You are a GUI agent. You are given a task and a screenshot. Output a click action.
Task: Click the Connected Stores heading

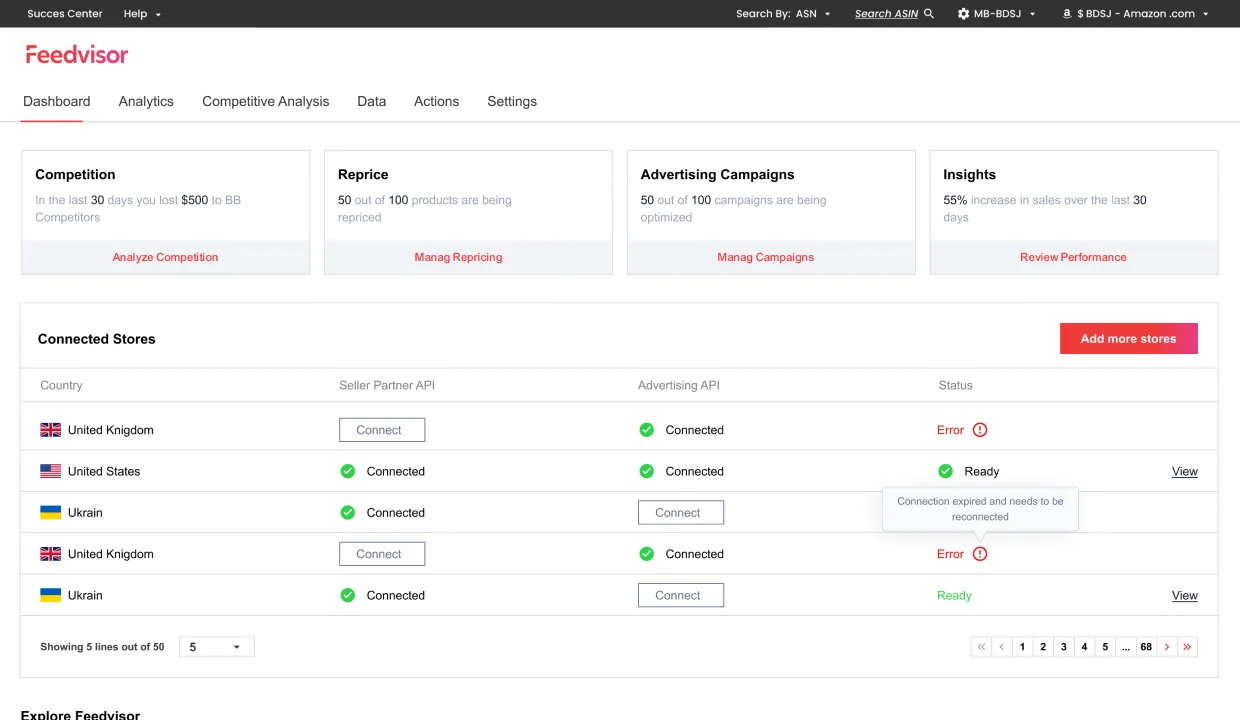coord(97,339)
